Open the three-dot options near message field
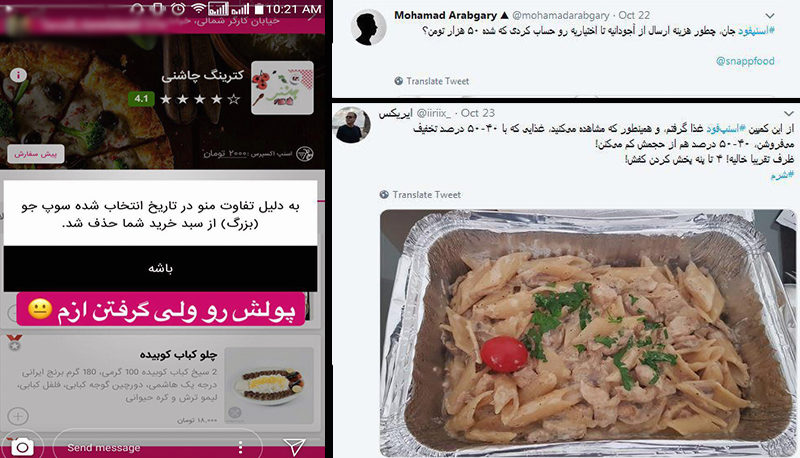 (240, 447)
